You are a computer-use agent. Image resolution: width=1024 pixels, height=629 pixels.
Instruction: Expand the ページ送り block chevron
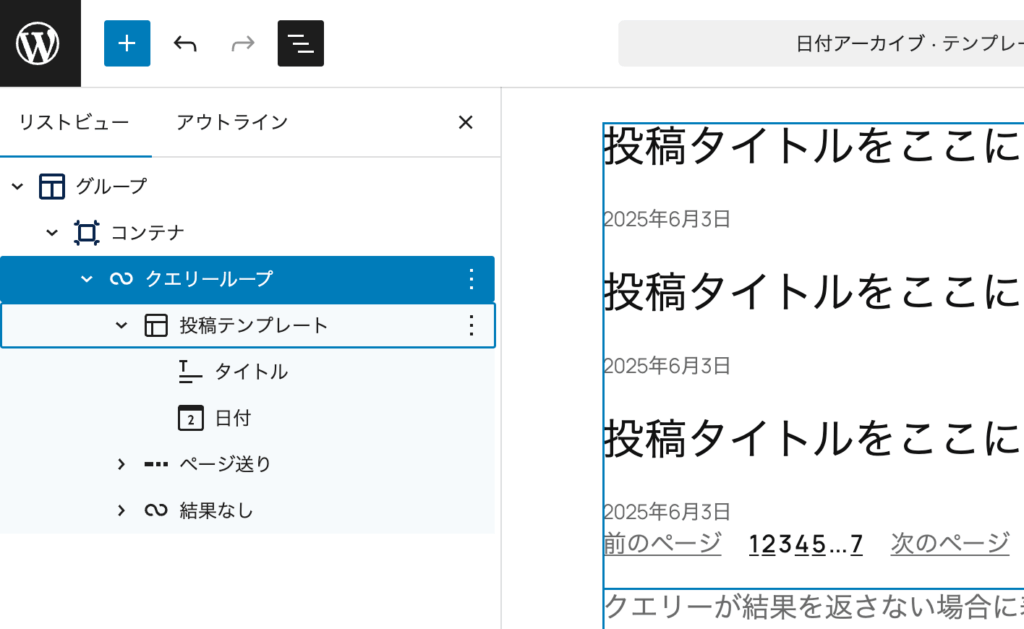(x=121, y=464)
